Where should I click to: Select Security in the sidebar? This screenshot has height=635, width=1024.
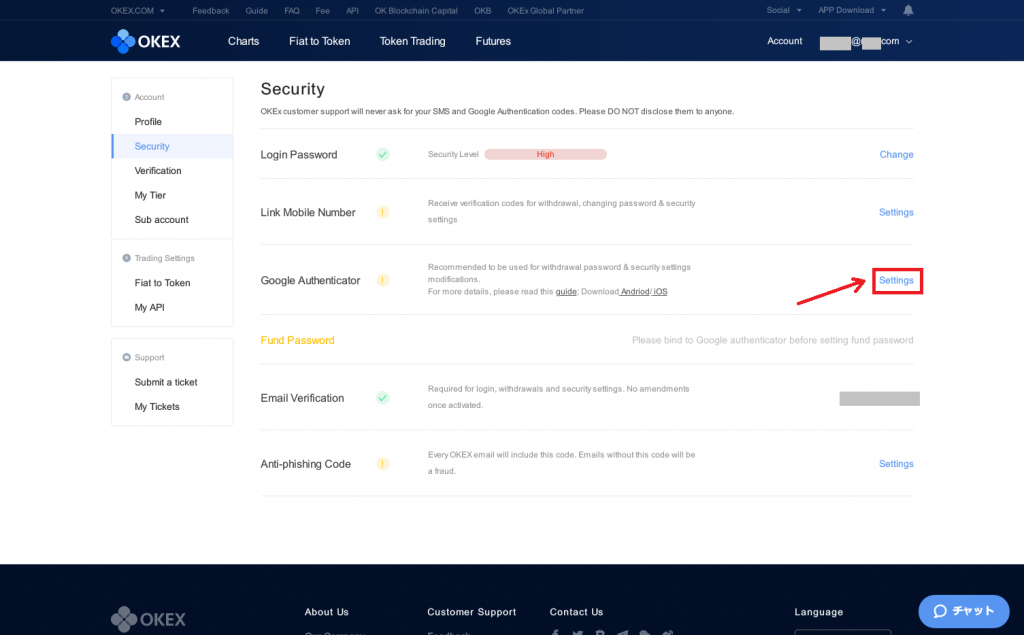point(172,146)
